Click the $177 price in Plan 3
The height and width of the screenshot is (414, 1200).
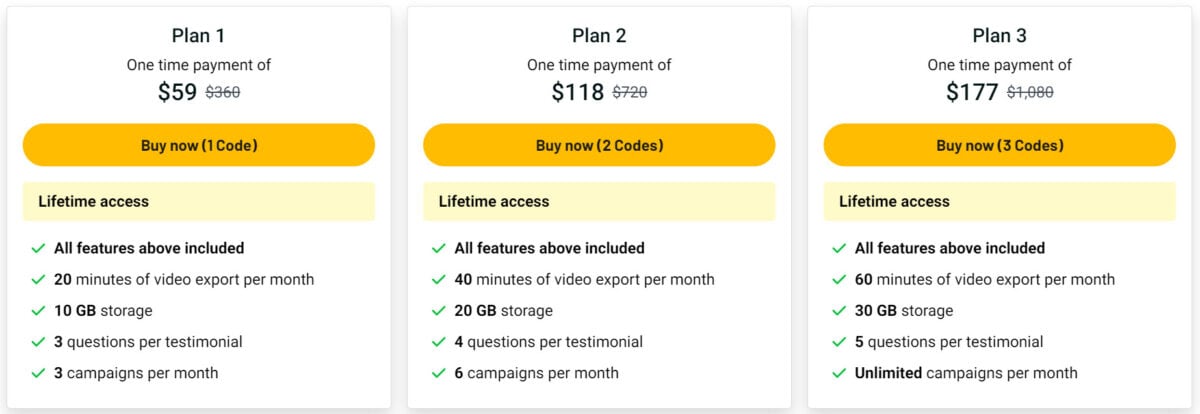972,92
